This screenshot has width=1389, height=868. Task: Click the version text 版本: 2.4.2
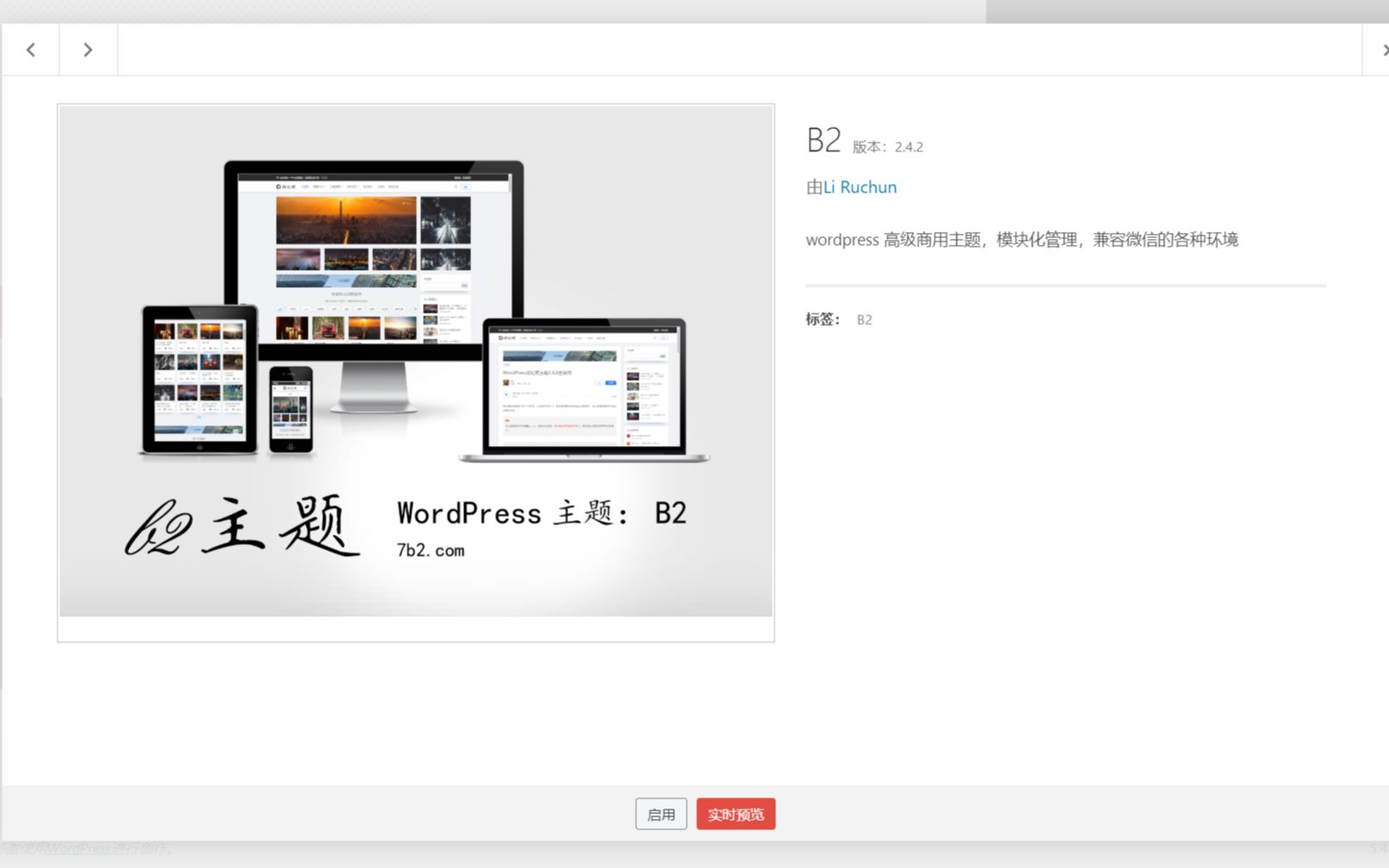coord(888,147)
